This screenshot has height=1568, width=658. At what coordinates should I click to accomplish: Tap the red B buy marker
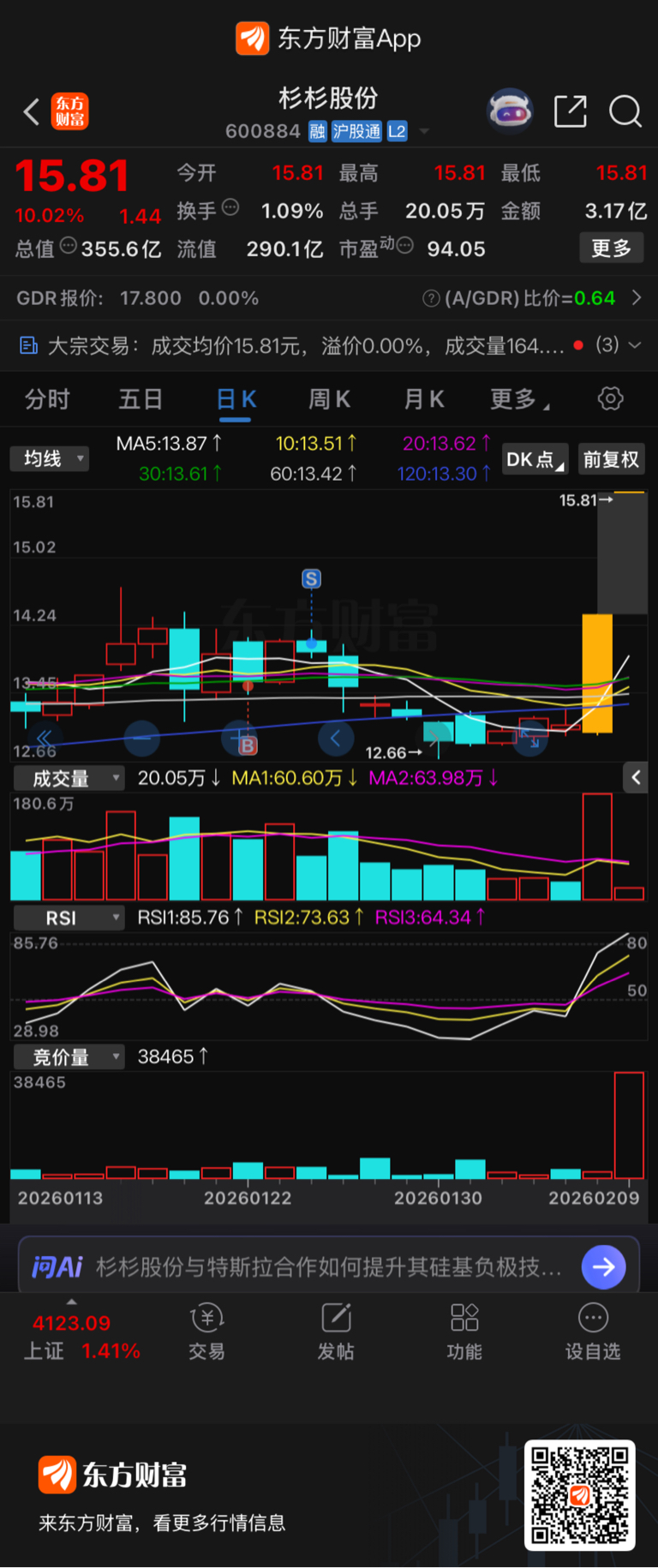click(248, 745)
